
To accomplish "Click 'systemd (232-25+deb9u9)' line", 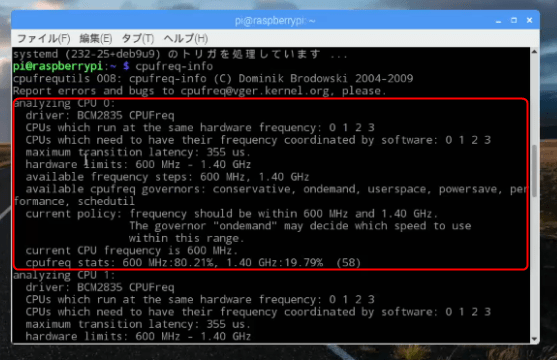I will click(180, 54).
